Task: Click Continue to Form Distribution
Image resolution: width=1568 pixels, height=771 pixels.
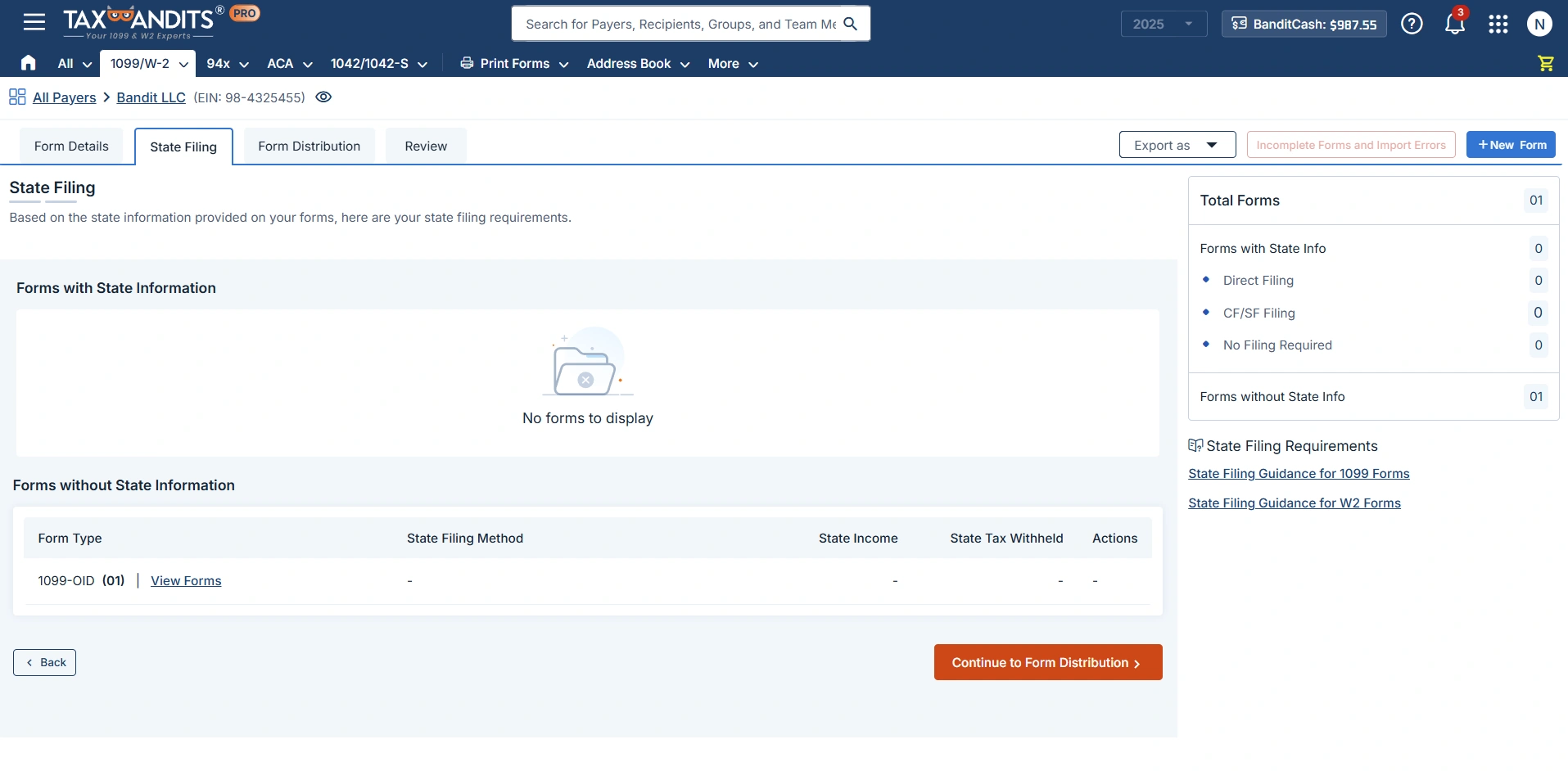Action: coord(1047,662)
